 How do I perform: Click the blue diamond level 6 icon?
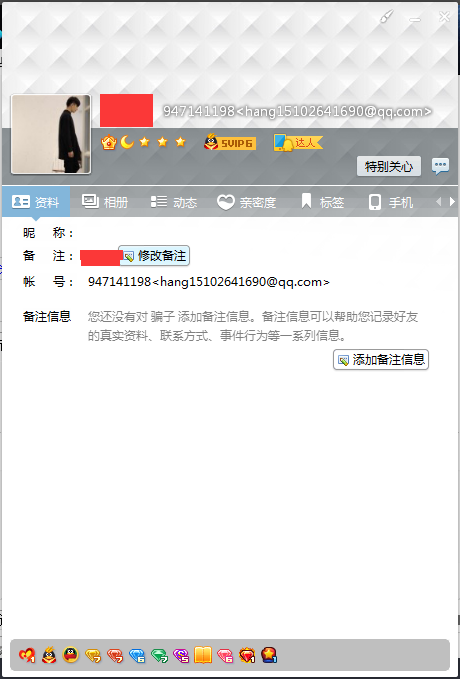(136, 656)
